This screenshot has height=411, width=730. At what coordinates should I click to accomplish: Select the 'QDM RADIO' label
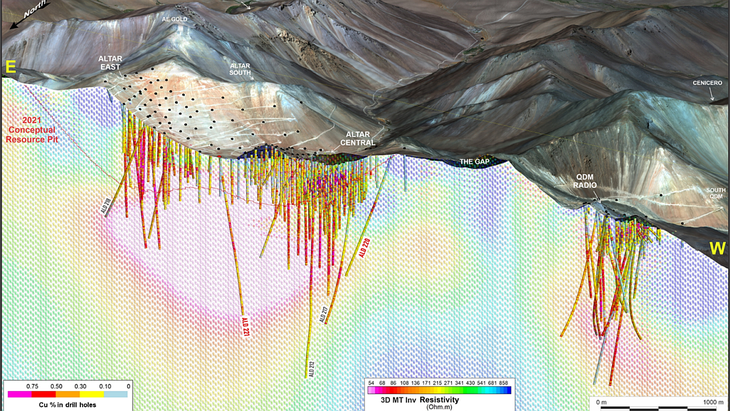pyautogui.click(x=585, y=181)
